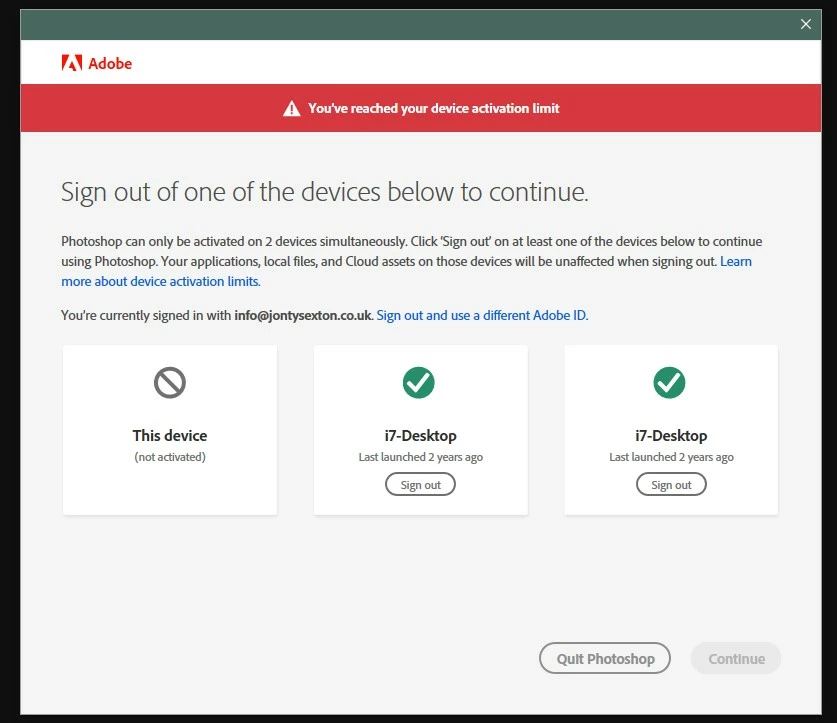Open 'Learn more about device activation limits' link
Image resolution: width=837 pixels, height=723 pixels.
click(x=161, y=281)
